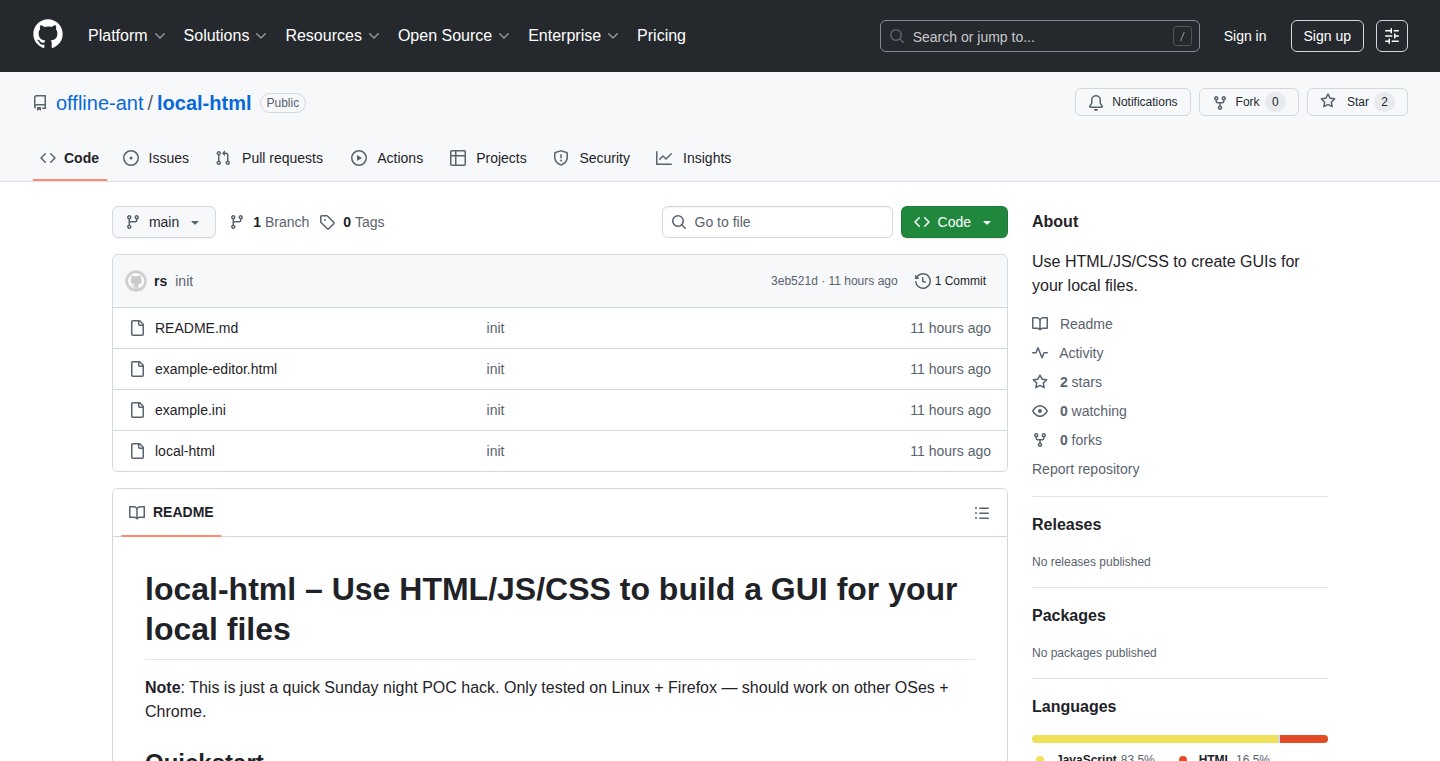Open the main branch selector
Image resolution: width=1440 pixels, height=761 pixels.
coord(164,222)
